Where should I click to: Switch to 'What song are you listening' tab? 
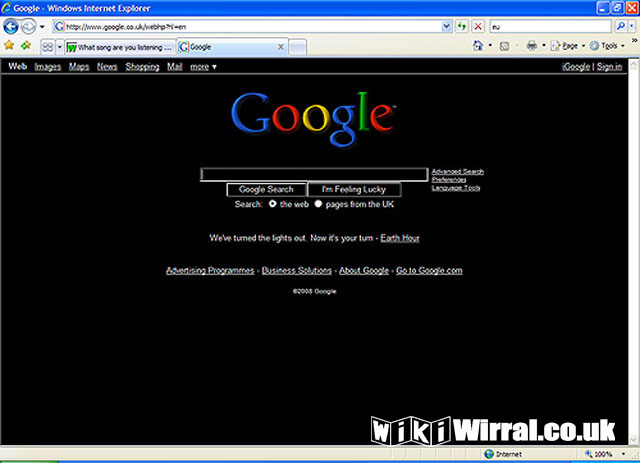tap(120, 47)
